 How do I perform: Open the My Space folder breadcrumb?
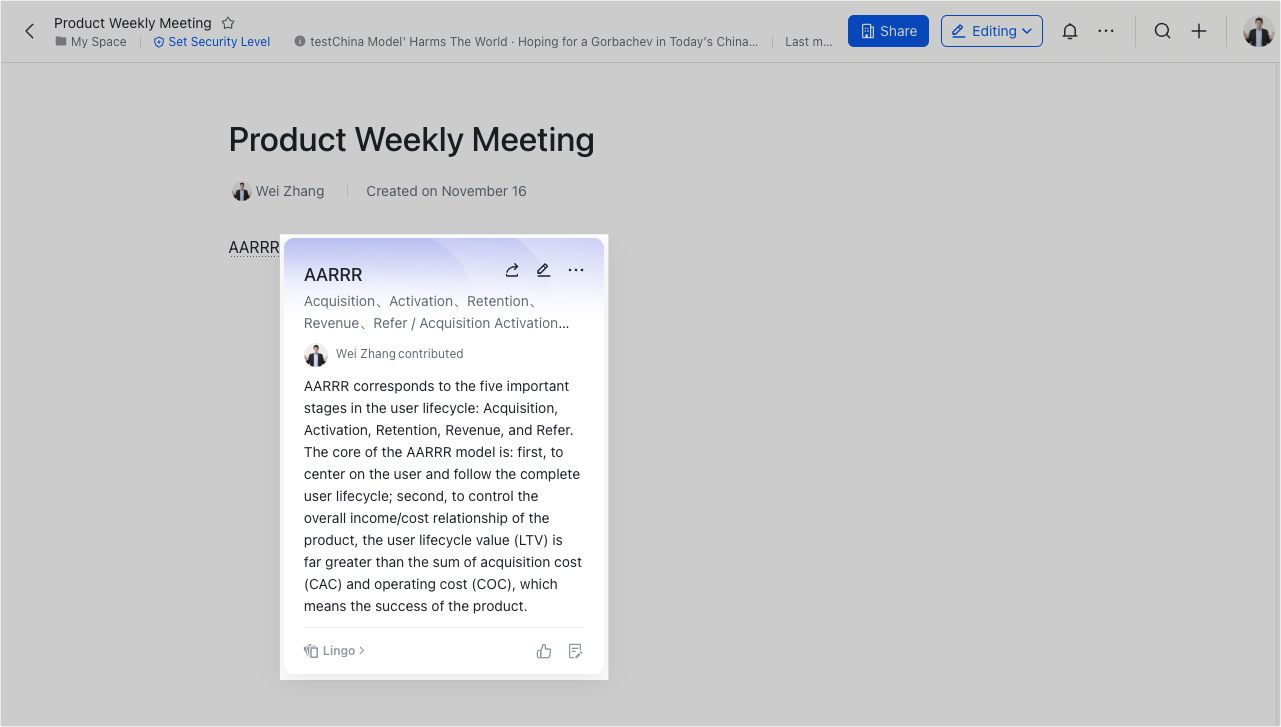91,42
